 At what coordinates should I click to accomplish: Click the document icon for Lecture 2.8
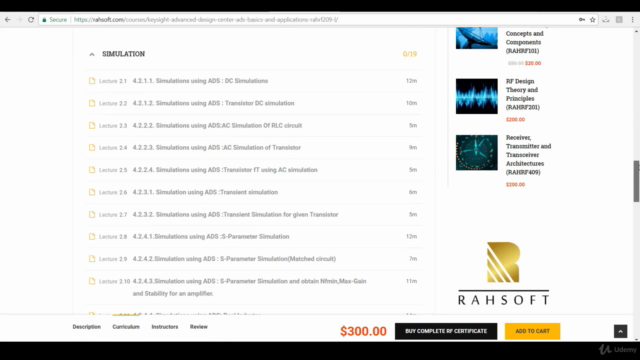(x=92, y=236)
